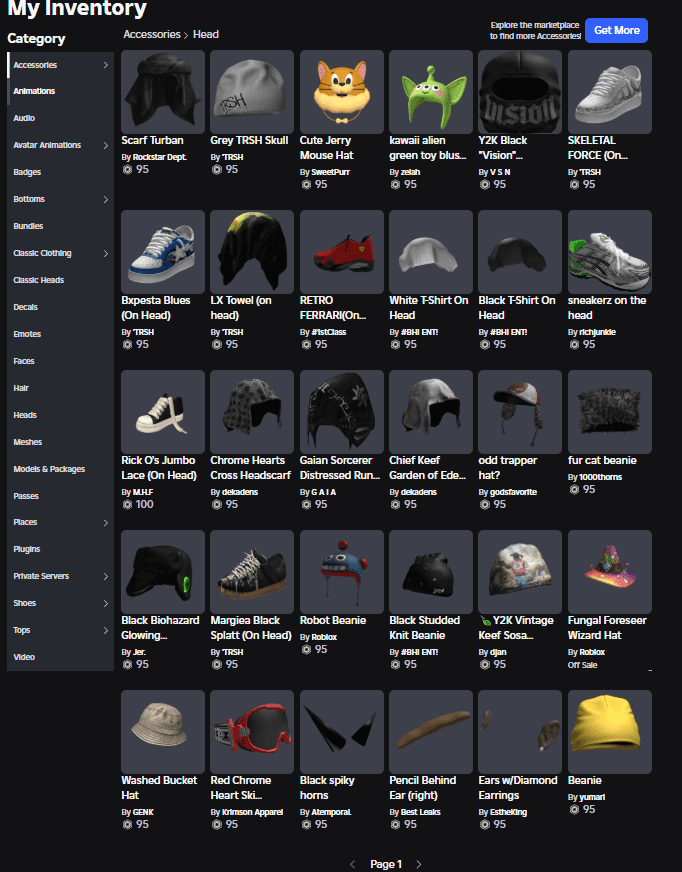Expand the Accessories category arrow
Screen dimensions: 682x872
tap(106, 66)
